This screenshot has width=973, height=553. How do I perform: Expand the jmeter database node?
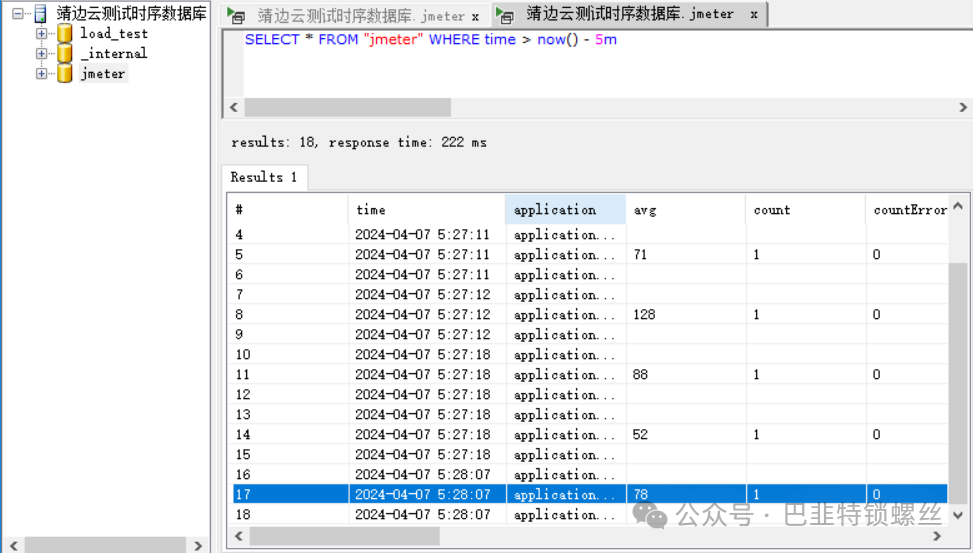(x=41, y=73)
